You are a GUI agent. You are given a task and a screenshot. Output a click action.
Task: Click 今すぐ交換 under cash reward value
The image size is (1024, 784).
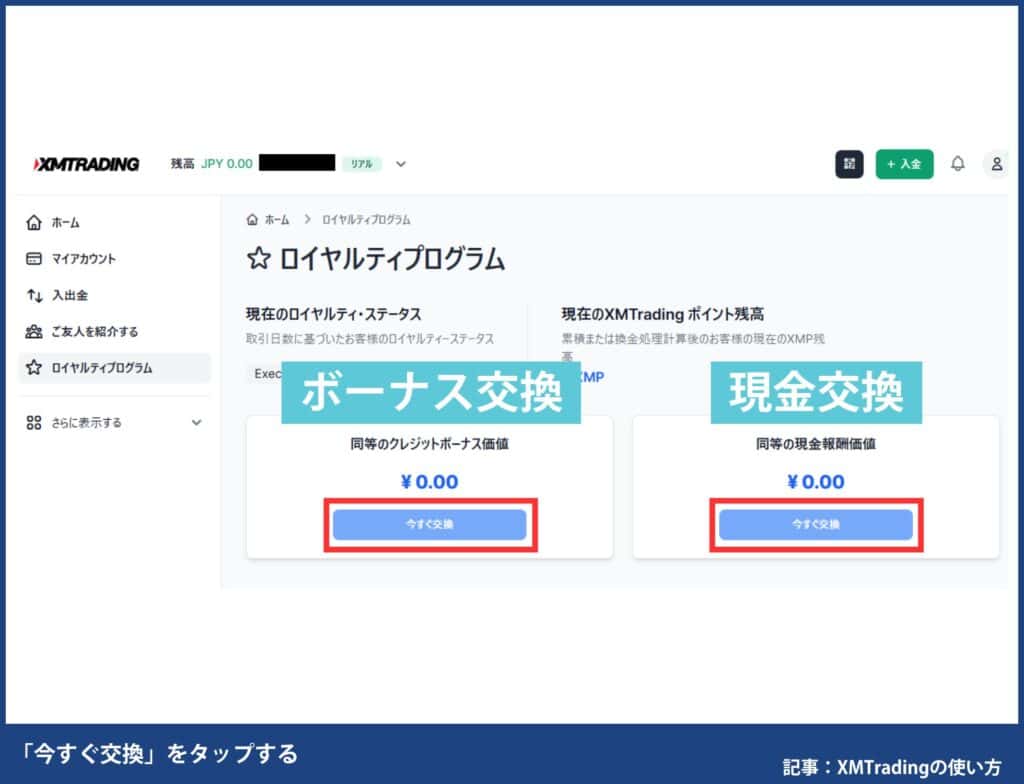coord(816,525)
